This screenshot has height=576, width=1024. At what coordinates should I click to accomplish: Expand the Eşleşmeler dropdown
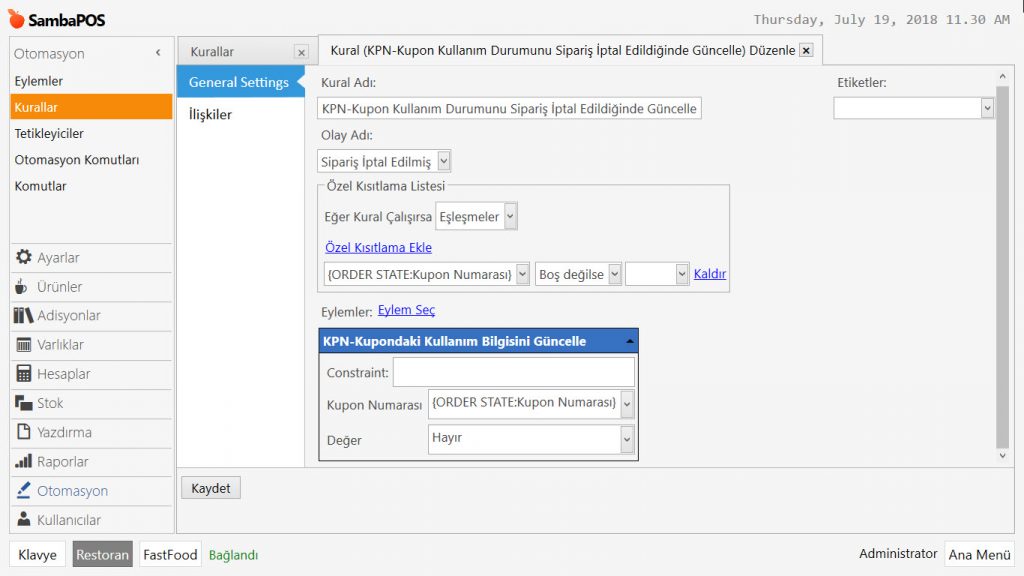click(x=510, y=217)
